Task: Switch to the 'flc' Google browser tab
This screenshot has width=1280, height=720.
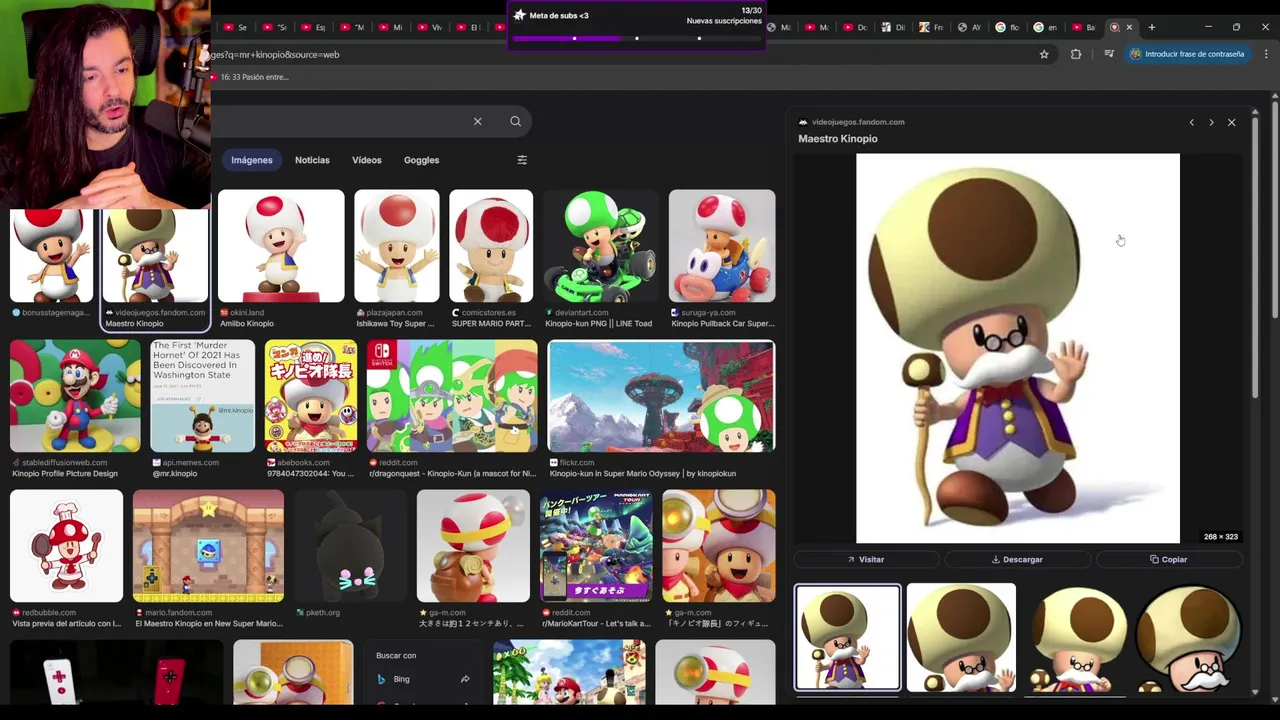Action: [x=1008, y=27]
